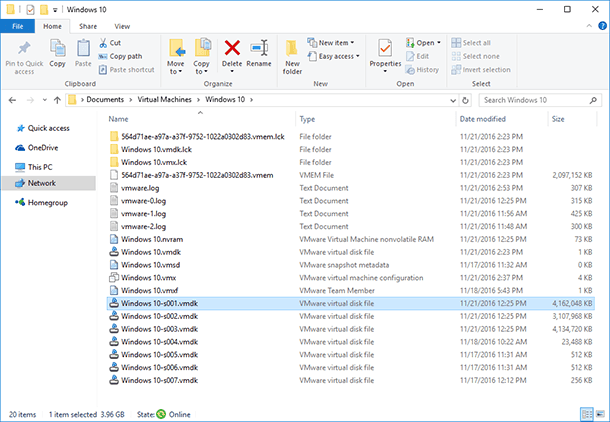Viewport: 610px width, 422px height.
Task: Click Invert selection
Action: (481, 70)
